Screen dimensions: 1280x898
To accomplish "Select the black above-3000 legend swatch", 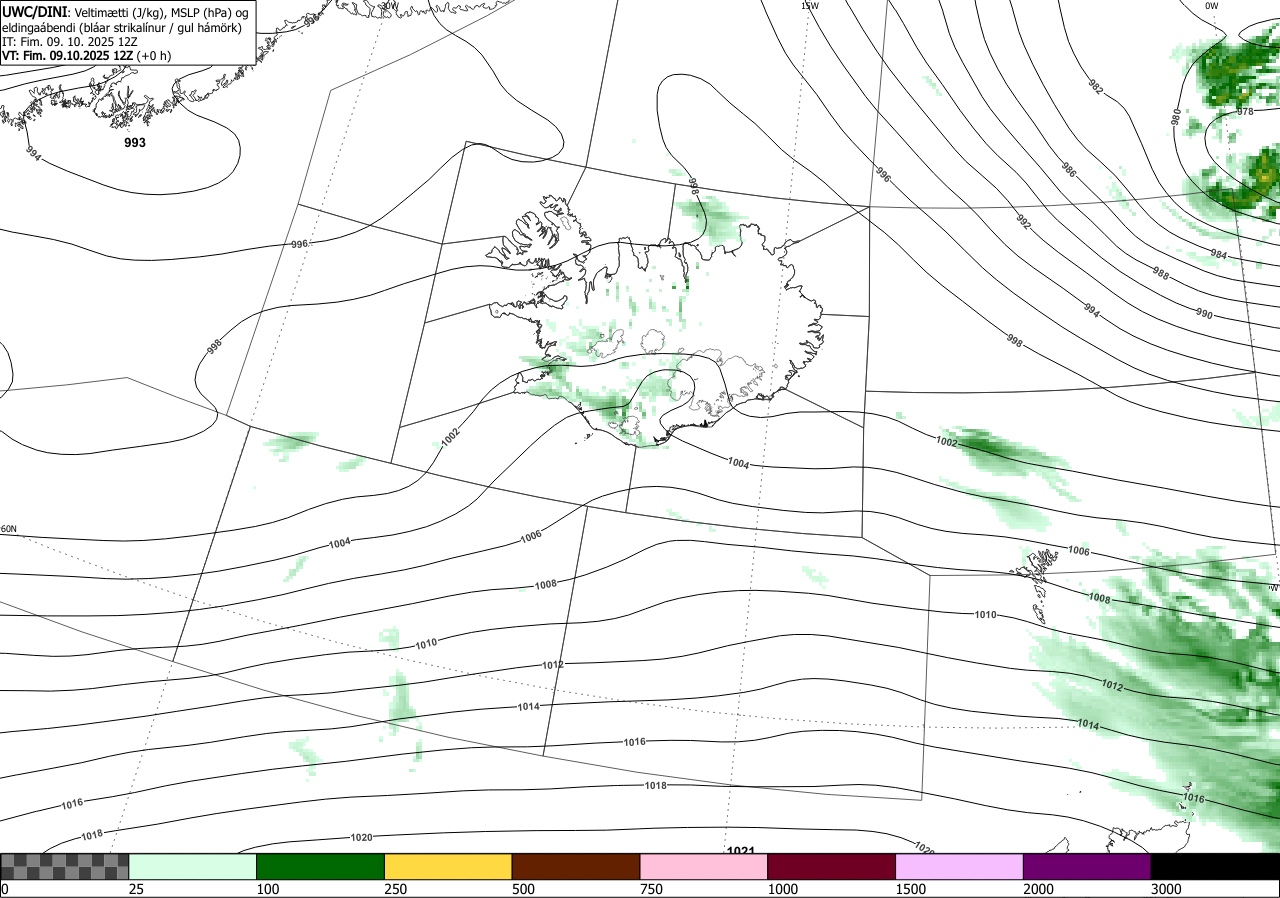I will pyautogui.click(x=1215, y=866).
